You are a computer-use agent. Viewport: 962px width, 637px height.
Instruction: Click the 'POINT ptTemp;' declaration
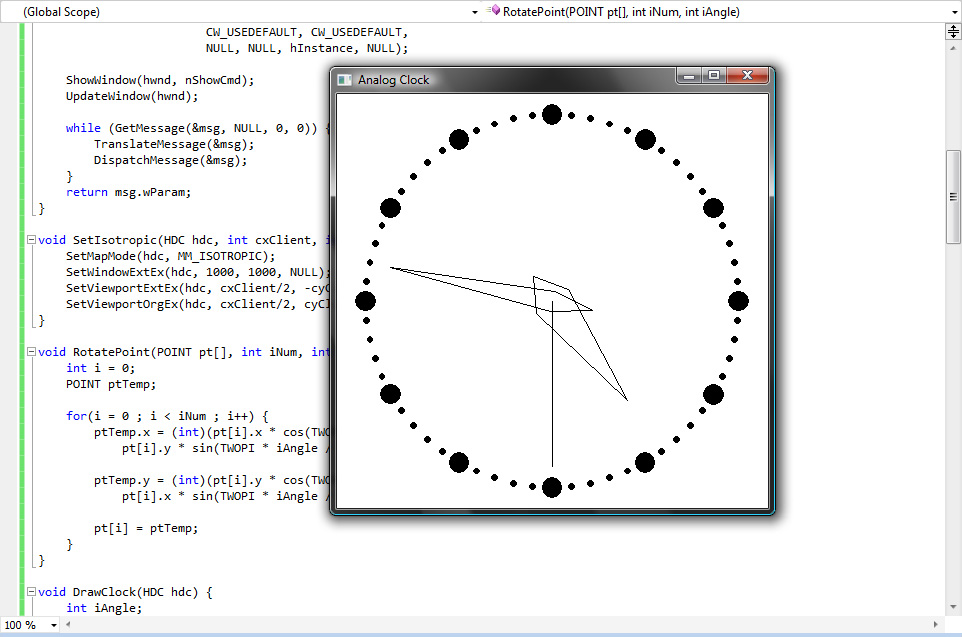point(110,384)
